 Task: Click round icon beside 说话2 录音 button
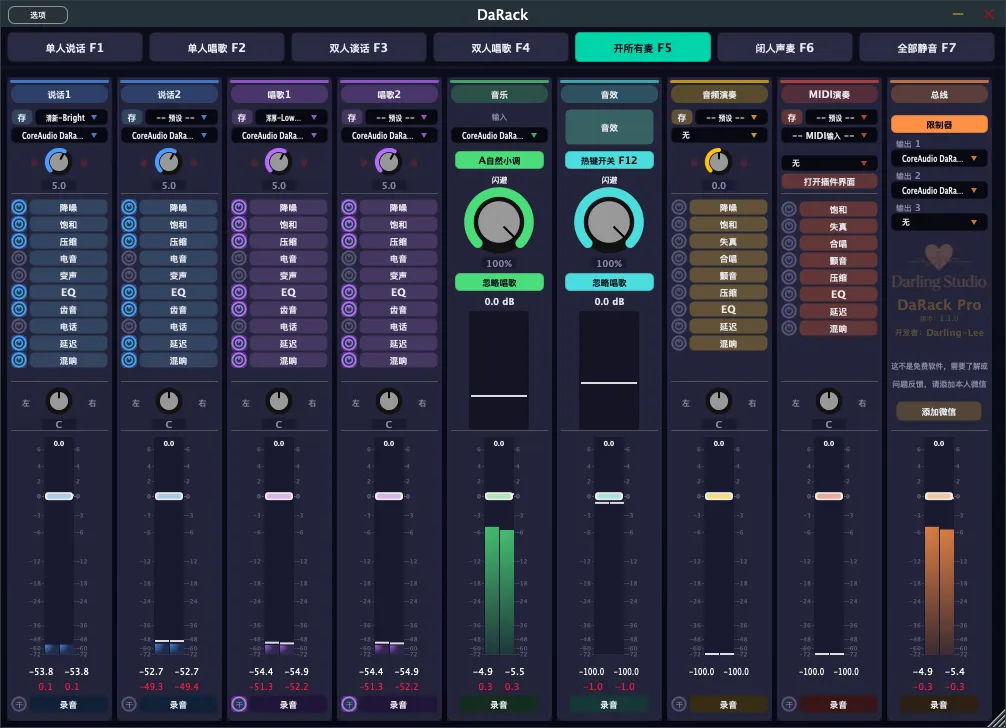tap(129, 704)
